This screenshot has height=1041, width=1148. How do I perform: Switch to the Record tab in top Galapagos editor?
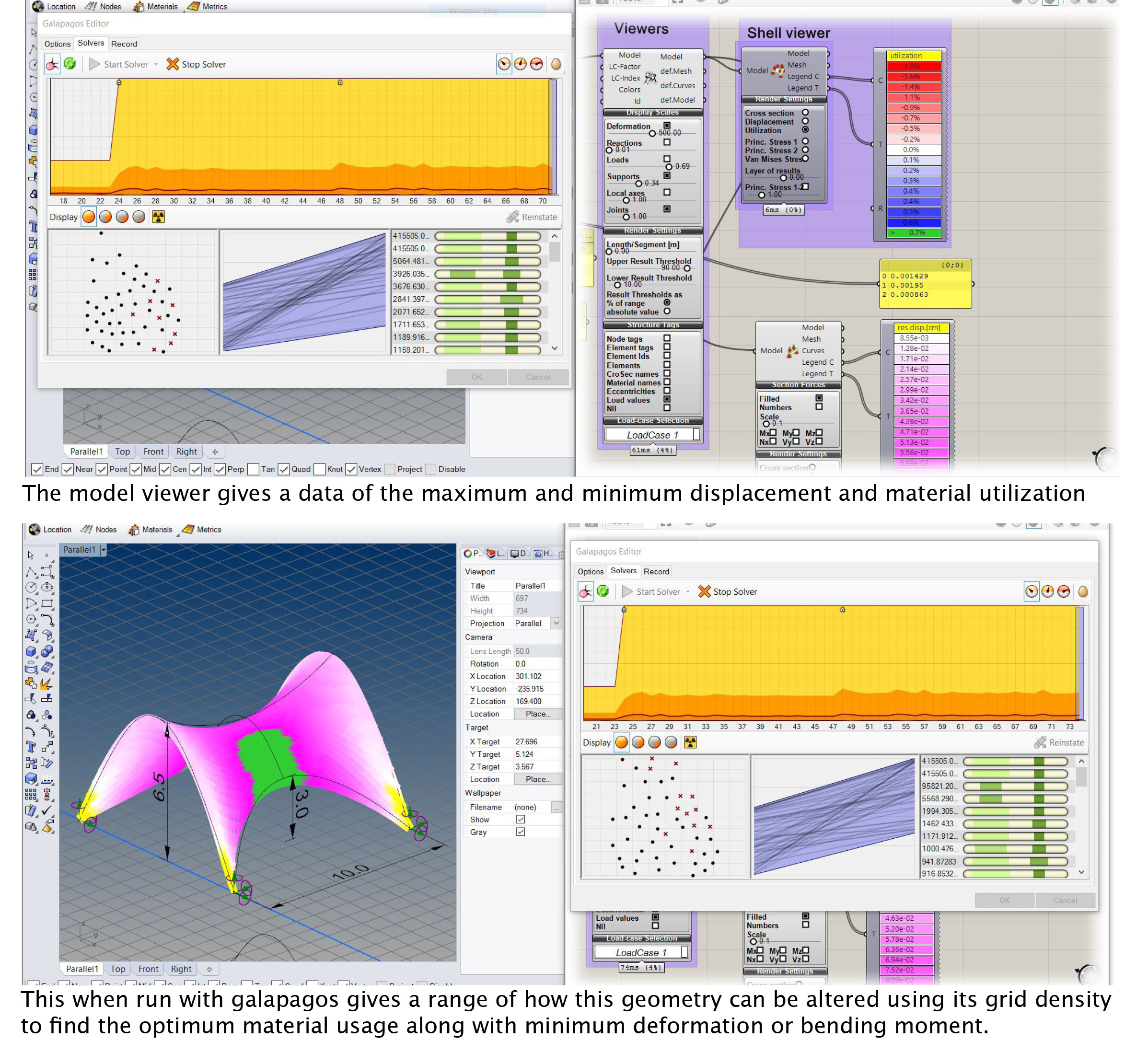[x=124, y=44]
